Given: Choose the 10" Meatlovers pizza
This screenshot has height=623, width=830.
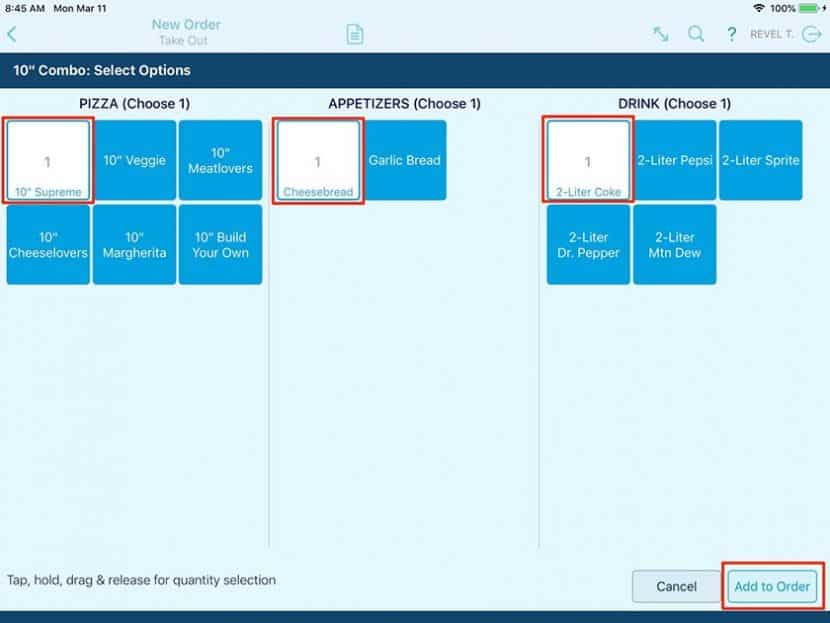Looking at the screenshot, I should [221, 159].
